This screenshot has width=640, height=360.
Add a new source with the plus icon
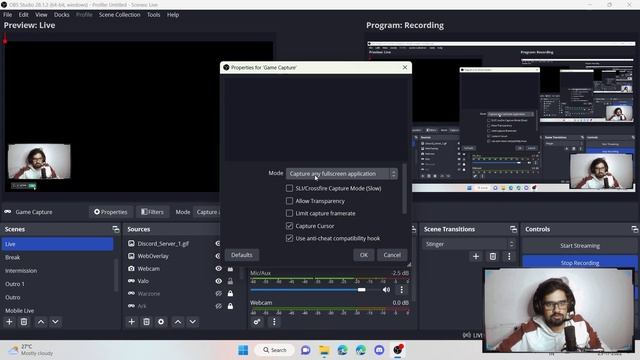click(131, 322)
